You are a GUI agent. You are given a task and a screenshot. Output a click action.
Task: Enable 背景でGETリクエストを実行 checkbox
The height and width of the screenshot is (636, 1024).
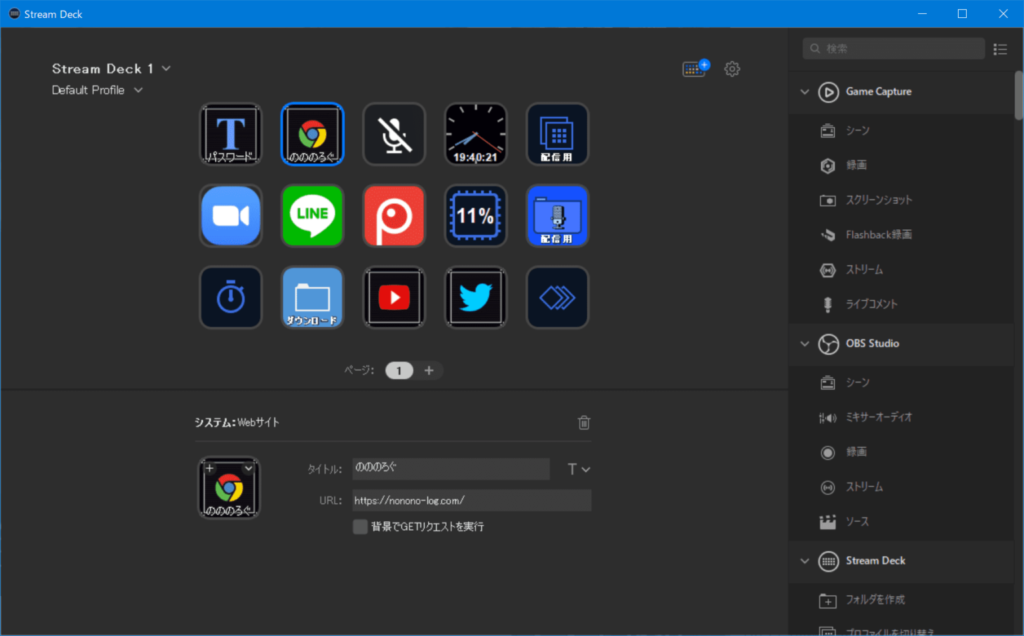point(360,526)
